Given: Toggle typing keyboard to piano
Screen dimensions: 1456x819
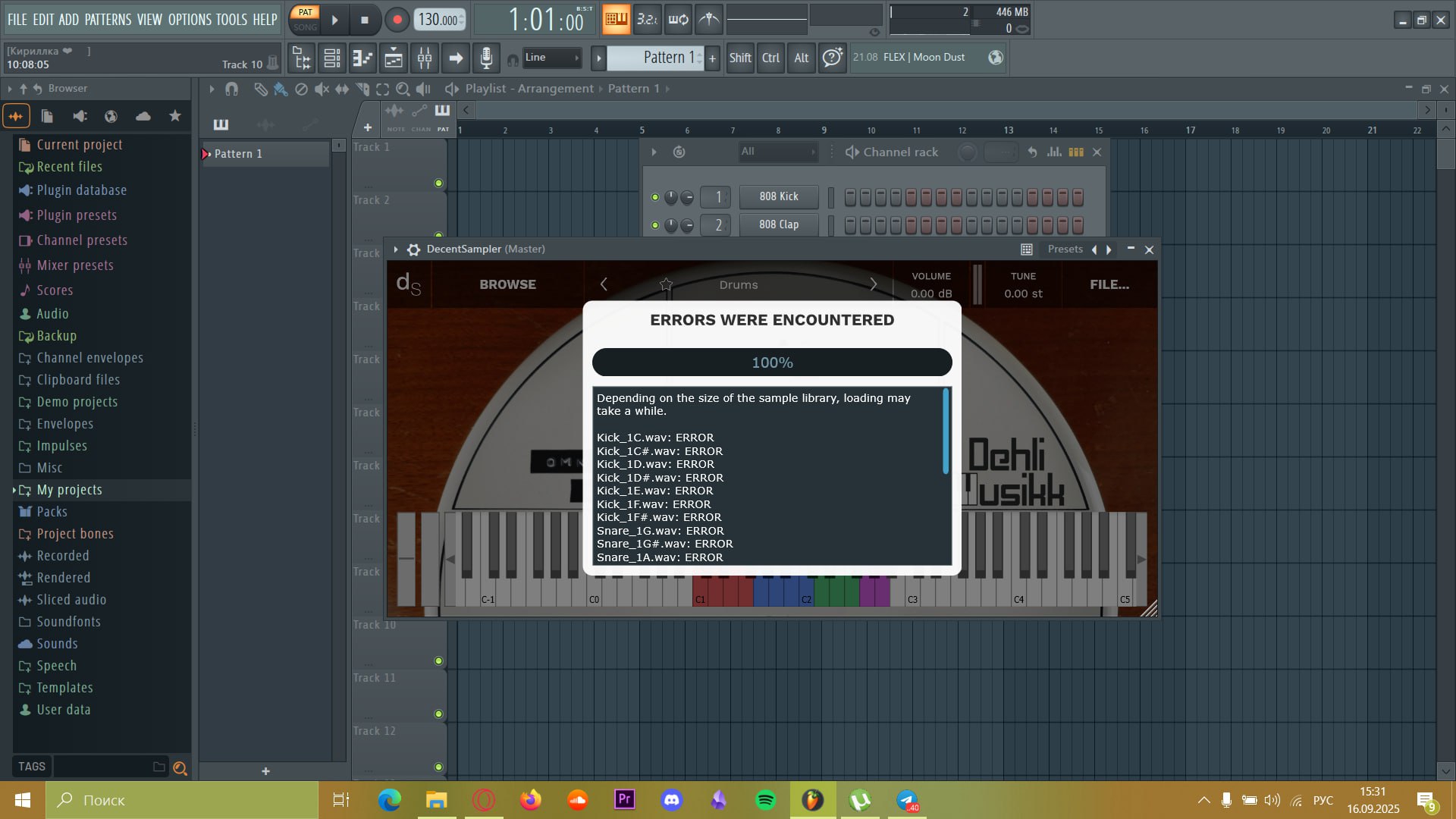Looking at the screenshot, I should (616, 20).
